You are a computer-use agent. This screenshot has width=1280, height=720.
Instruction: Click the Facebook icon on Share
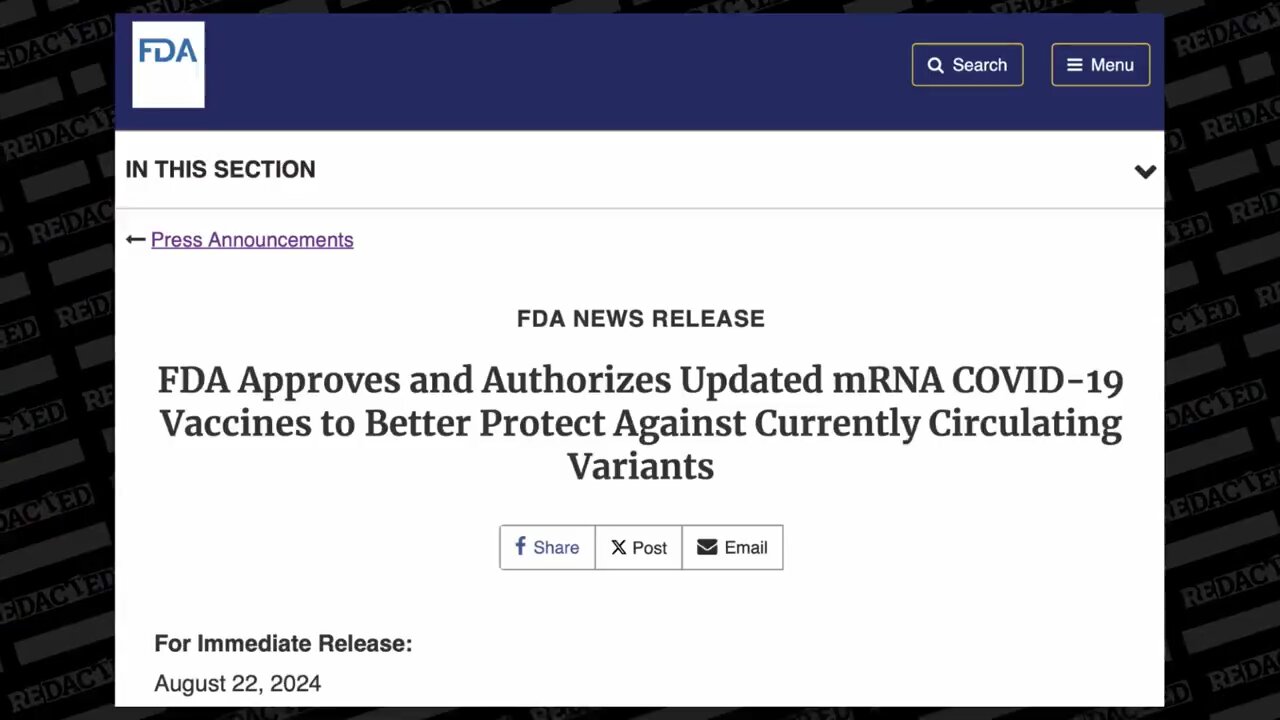520,546
